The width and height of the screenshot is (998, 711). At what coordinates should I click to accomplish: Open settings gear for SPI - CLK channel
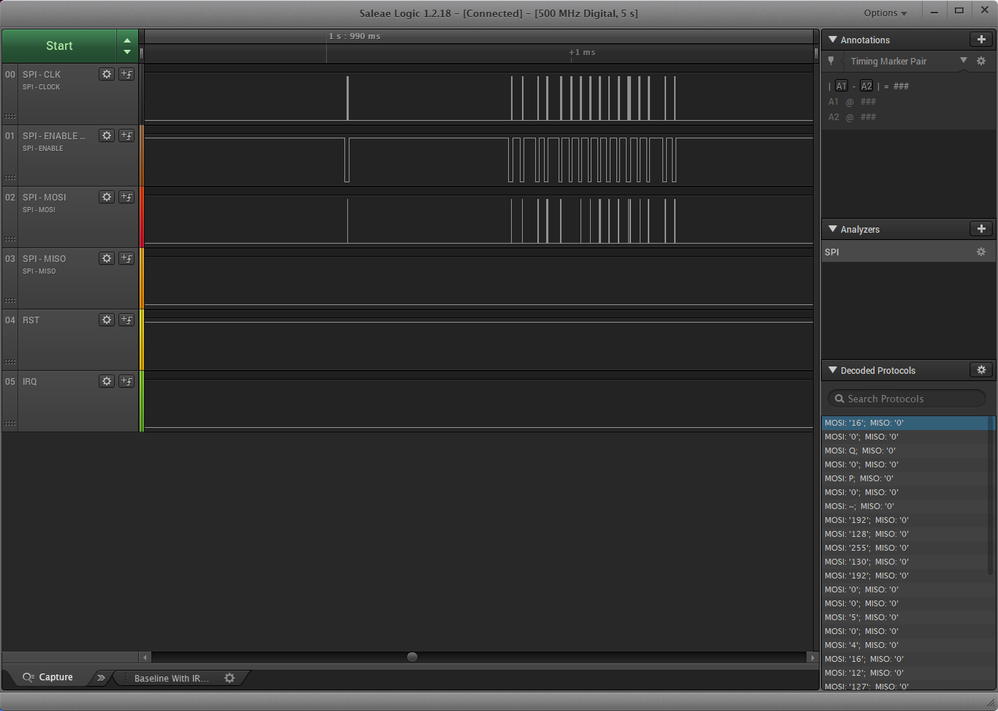coord(106,74)
